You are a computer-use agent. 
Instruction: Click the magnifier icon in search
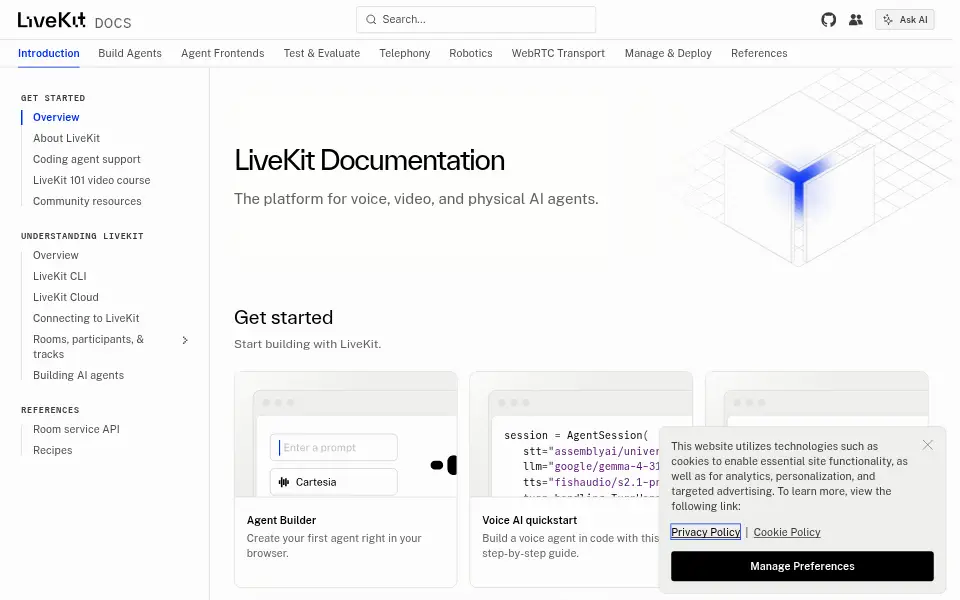(x=371, y=20)
